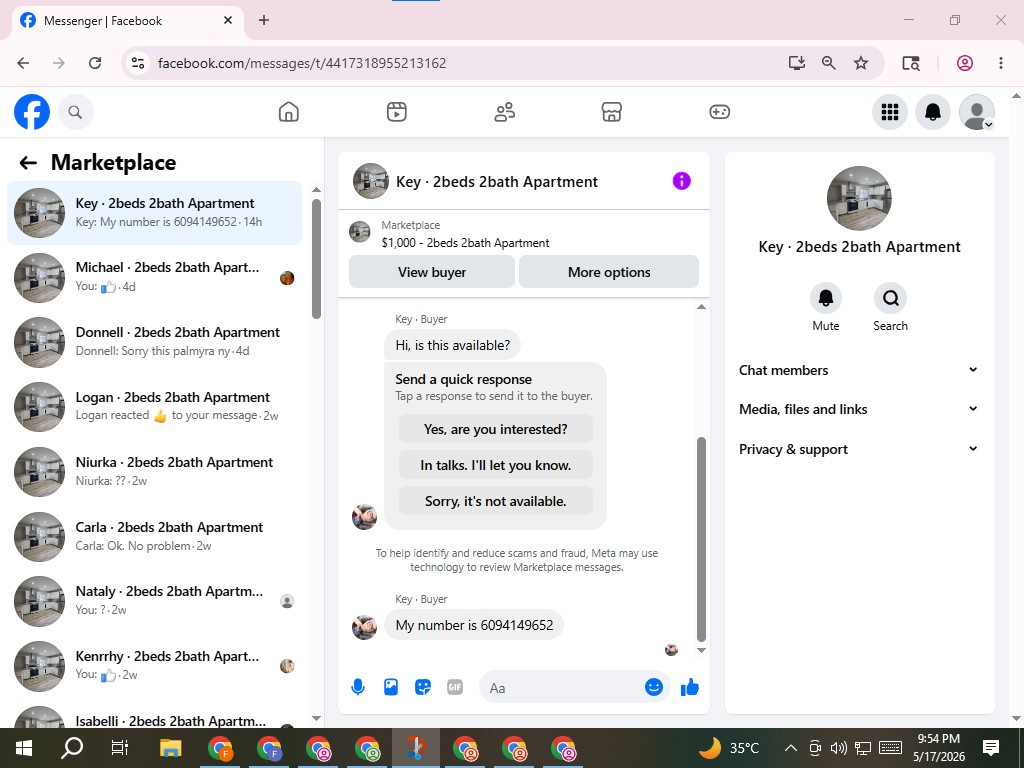Open Chrome three-dot menu
Viewport: 1024px width, 768px height.
1000,63
